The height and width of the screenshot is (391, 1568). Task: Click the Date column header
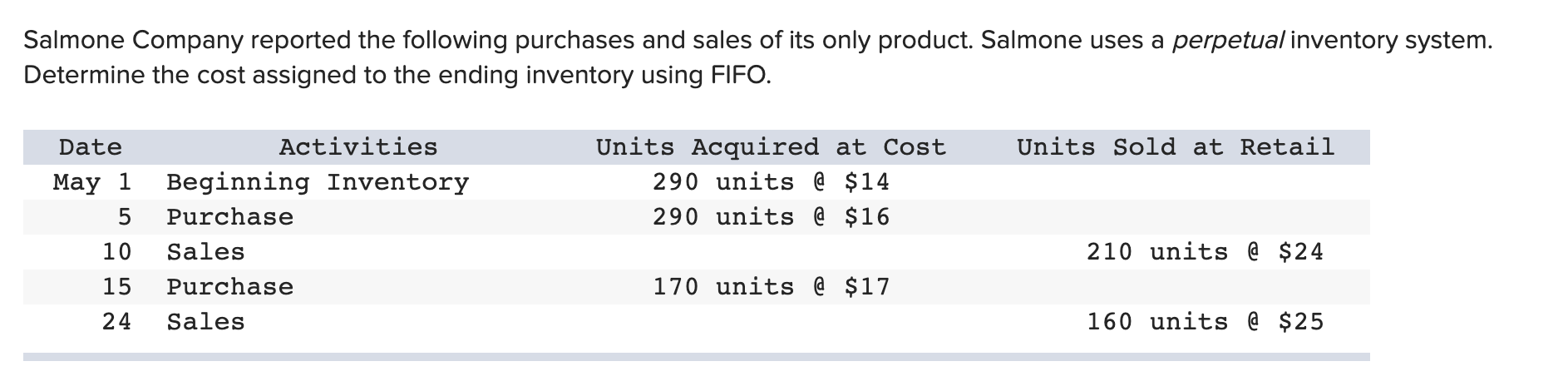[91, 147]
